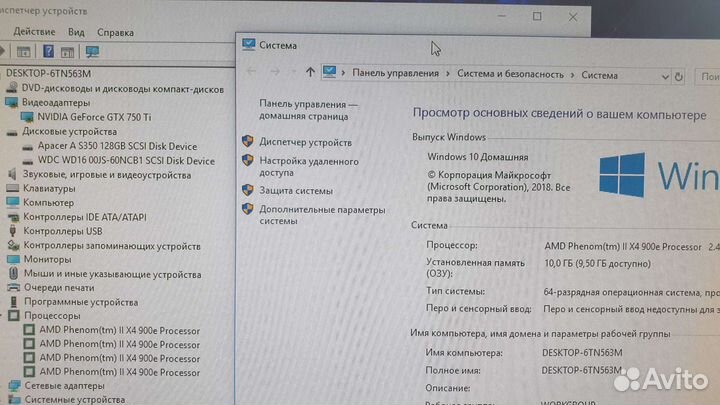The width and height of the screenshot is (720, 405).
Task: Click the breadcrumb chevron after the computer icon
Action: click(x=343, y=73)
